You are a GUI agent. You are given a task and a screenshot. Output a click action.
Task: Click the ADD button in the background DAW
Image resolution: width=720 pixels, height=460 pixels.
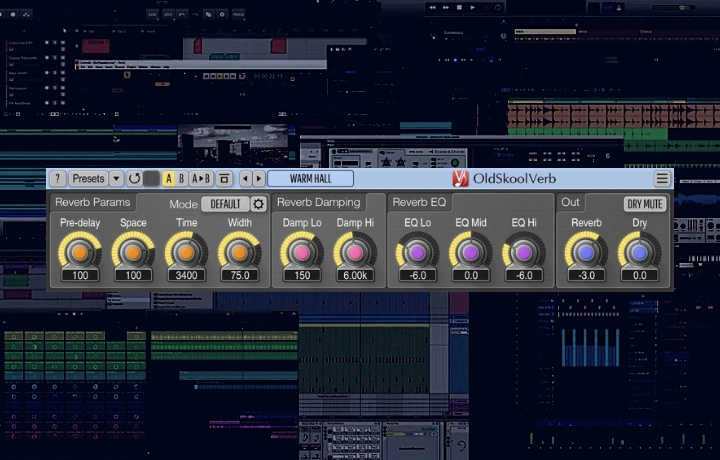(x=152, y=14)
